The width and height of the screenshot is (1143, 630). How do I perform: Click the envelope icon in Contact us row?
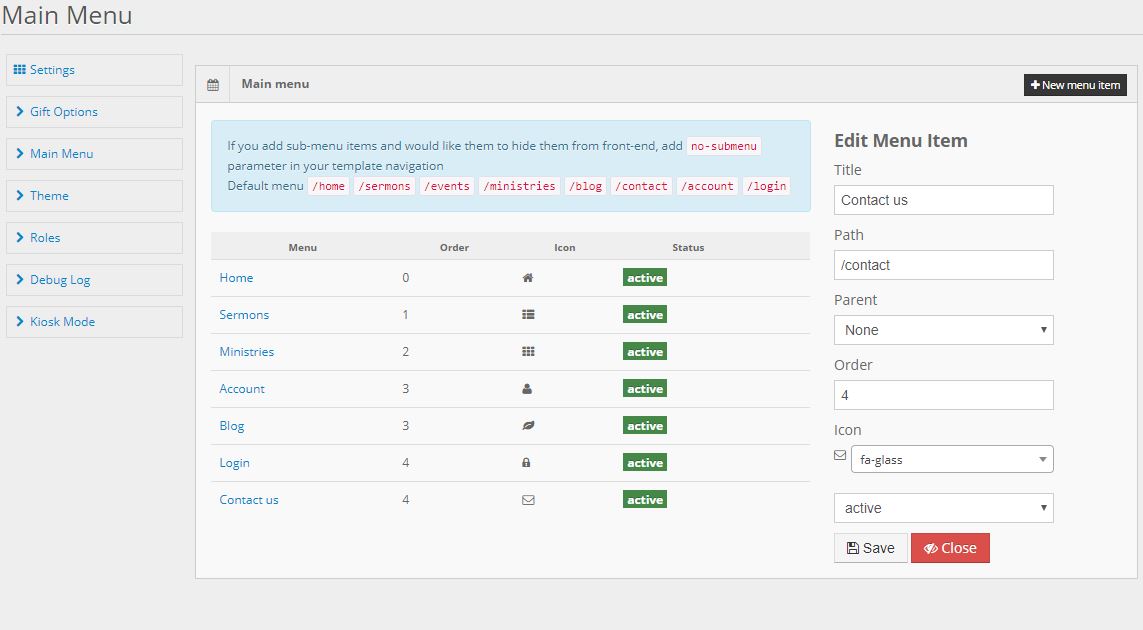tap(528, 500)
